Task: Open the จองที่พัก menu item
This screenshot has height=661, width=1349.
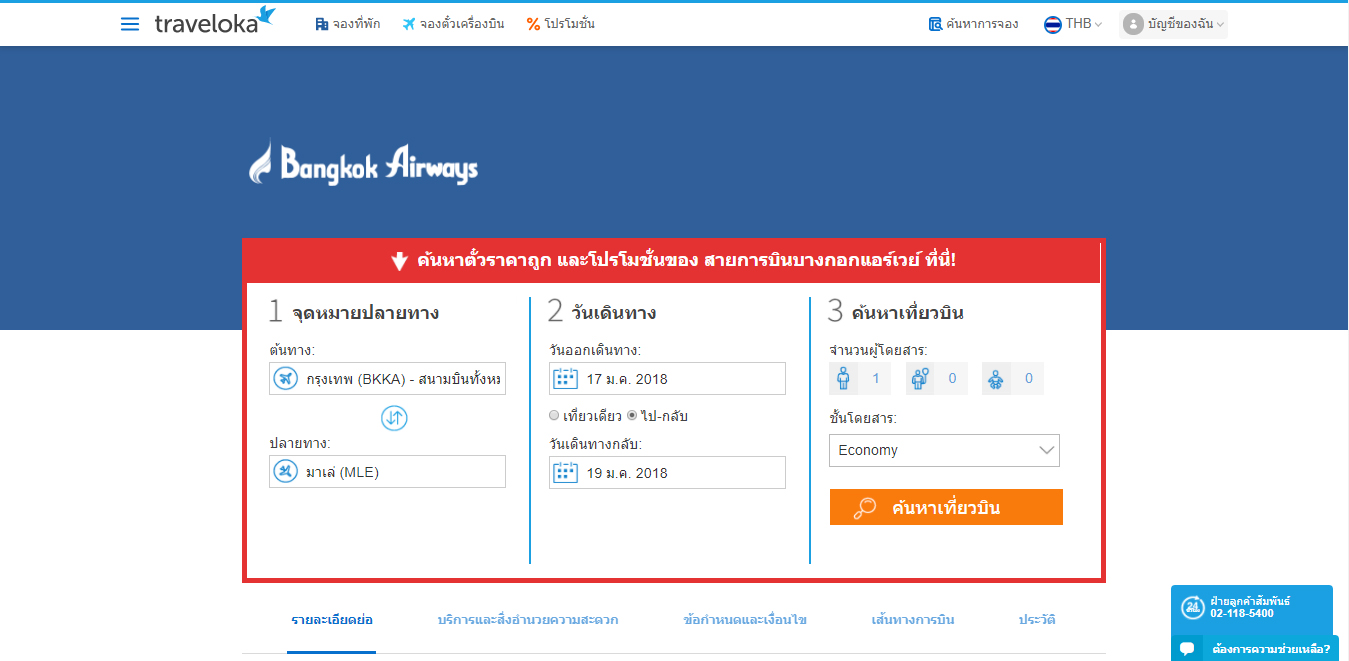Action: pos(348,24)
